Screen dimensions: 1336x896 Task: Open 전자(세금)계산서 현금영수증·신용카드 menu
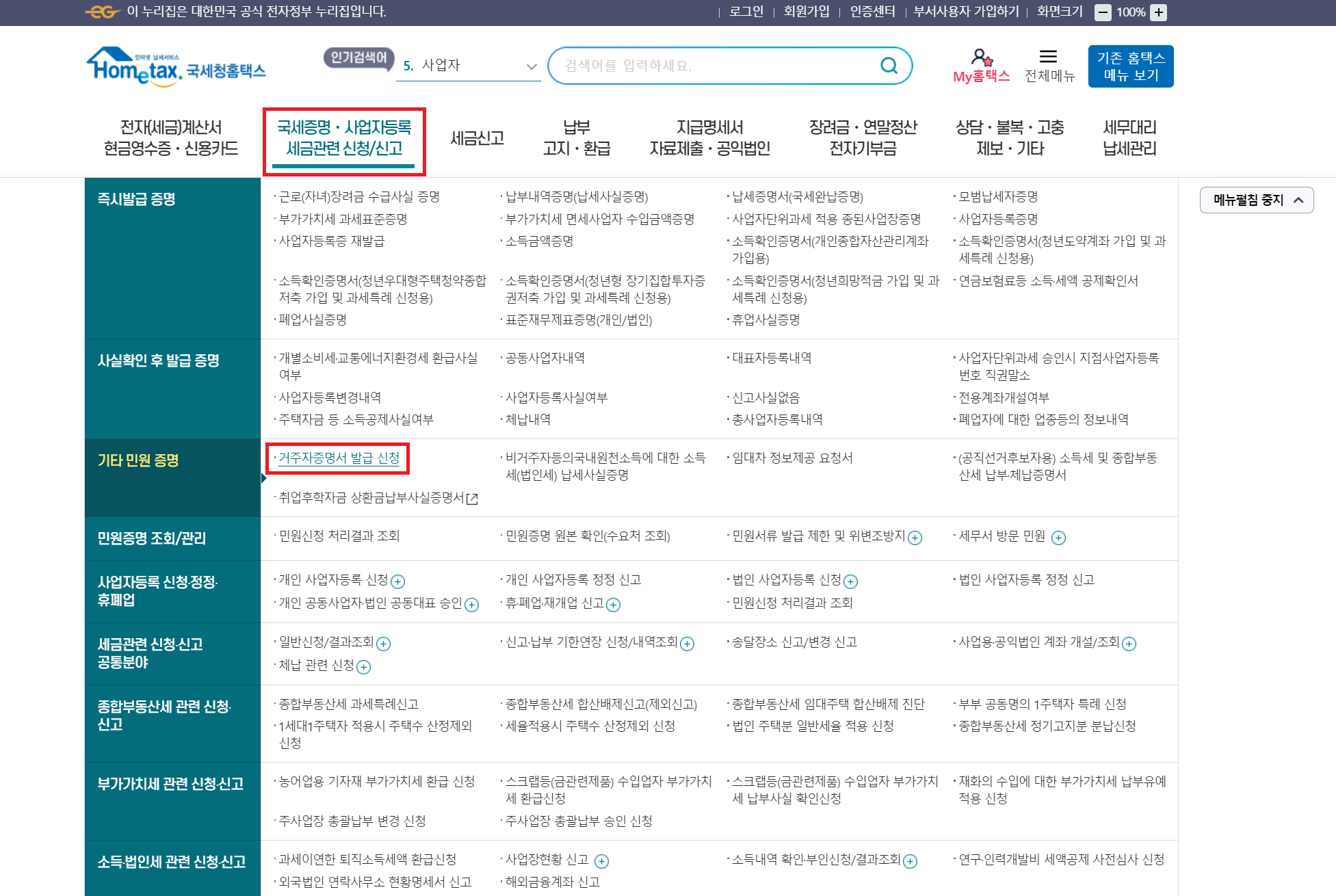pos(171,137)
